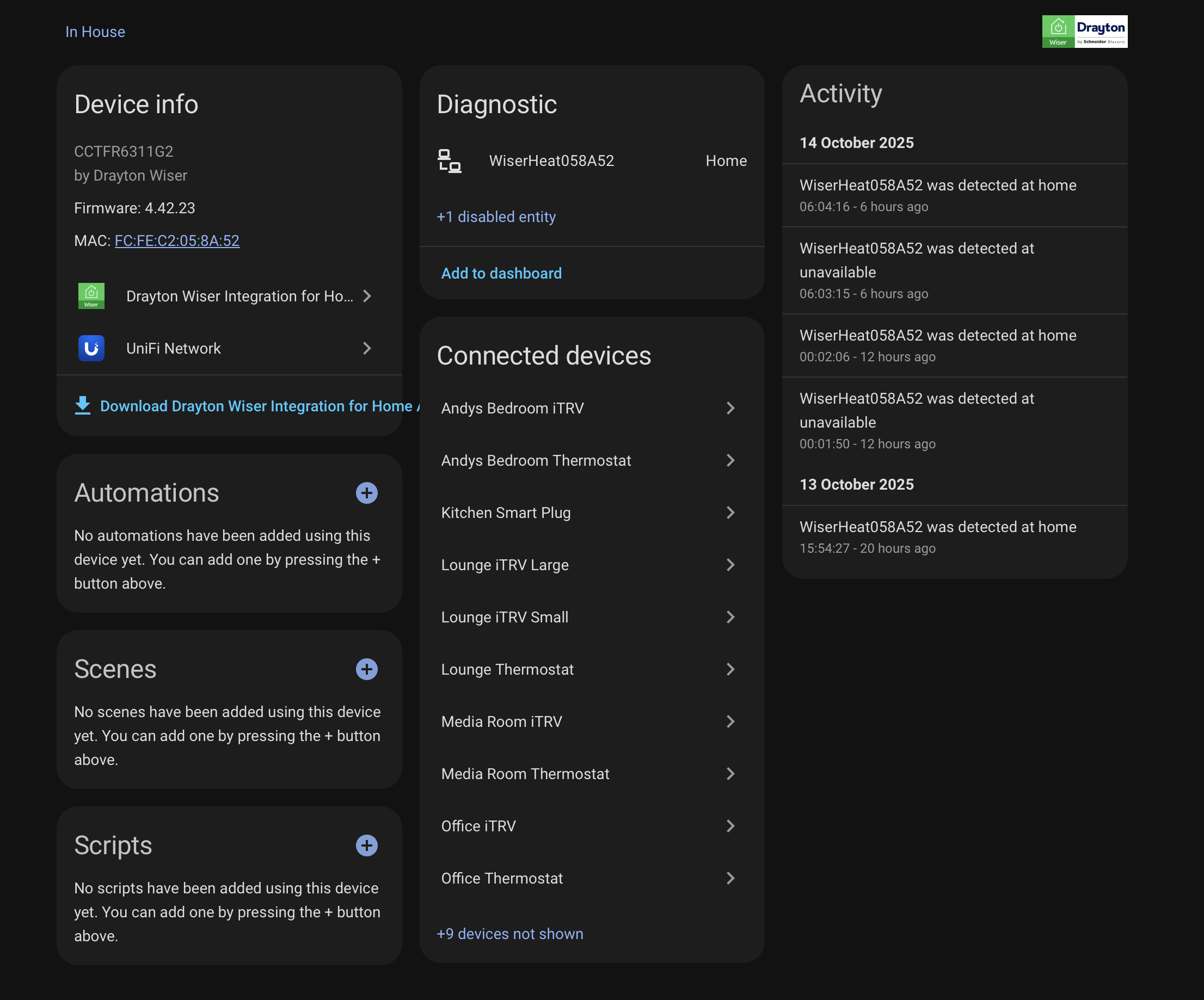
Task: Click the Drayton Wiser brand logo
Action: [x=1084, y=32]
